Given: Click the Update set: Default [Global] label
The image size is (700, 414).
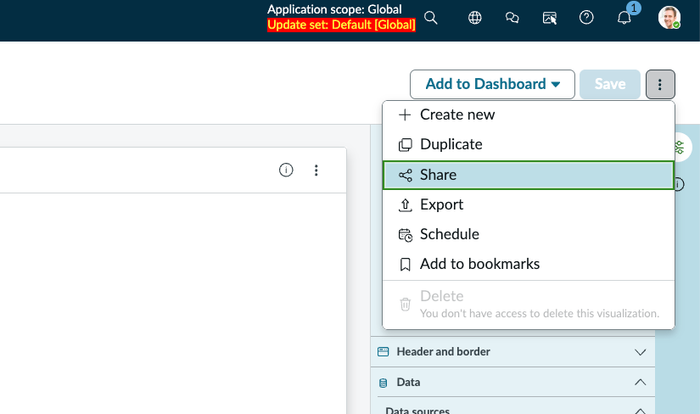Looking at the screenshot, I should coord(341,25).
